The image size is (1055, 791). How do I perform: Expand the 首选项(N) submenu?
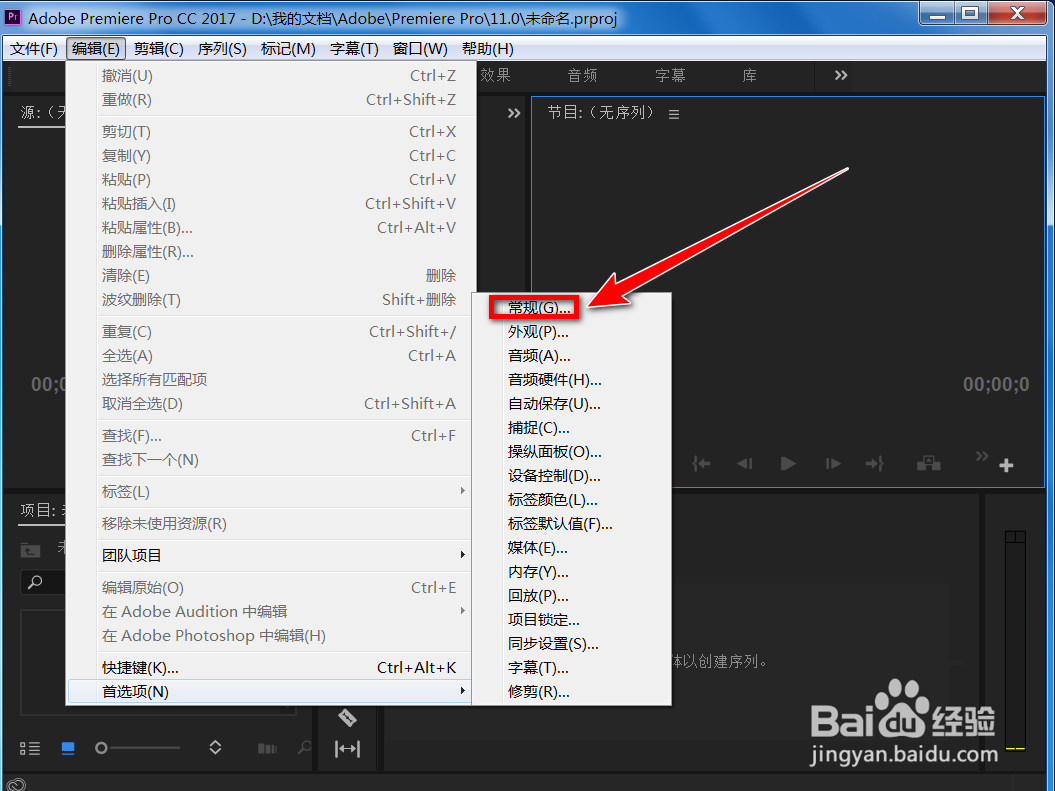click(270, 692)
